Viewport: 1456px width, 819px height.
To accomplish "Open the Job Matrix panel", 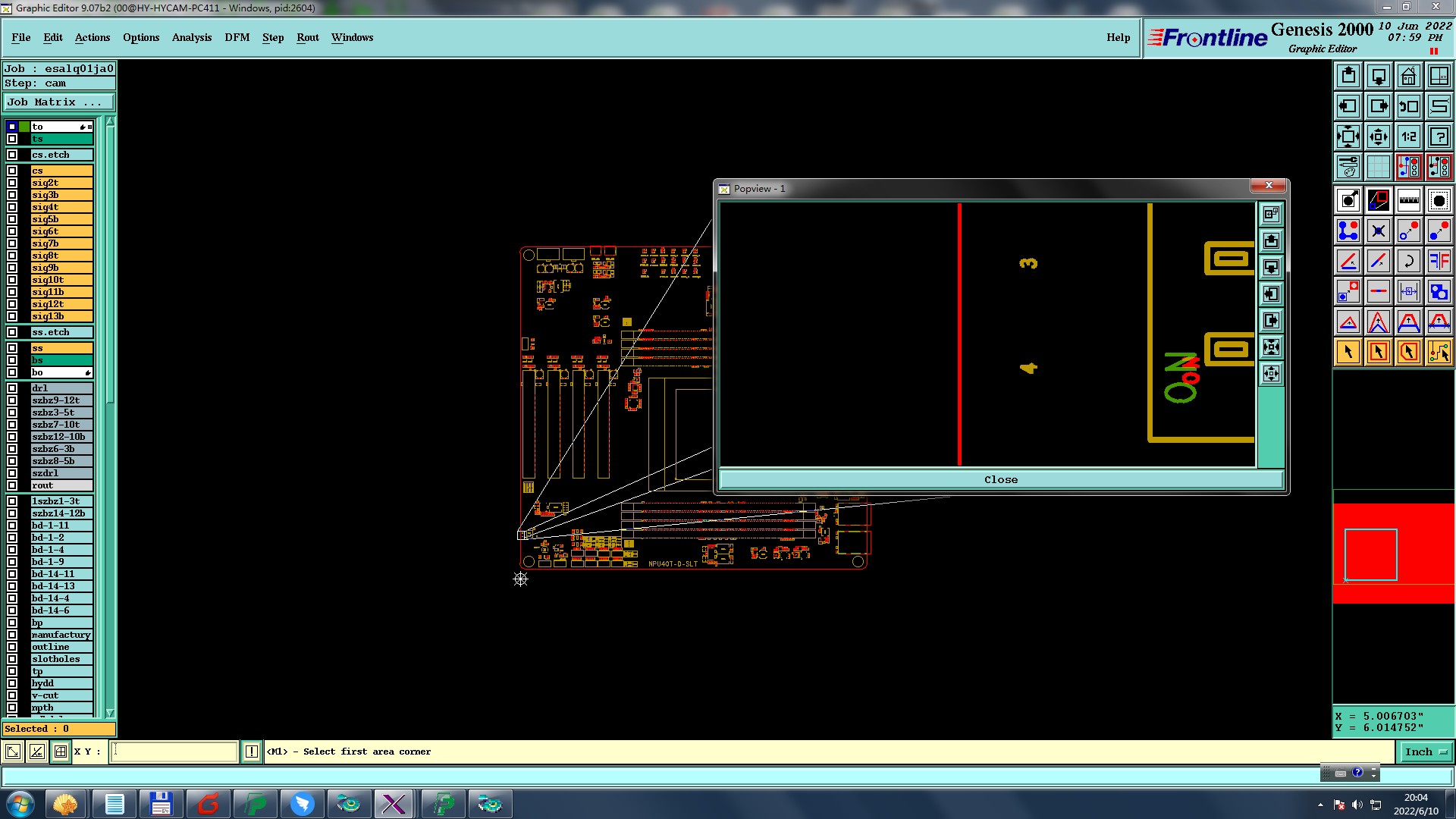I will (x=59, y=102).
